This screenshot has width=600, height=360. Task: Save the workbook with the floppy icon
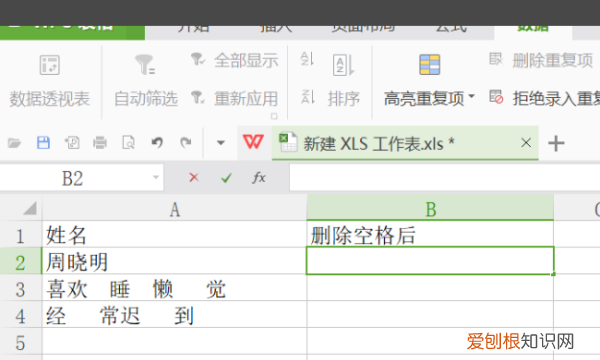coord(43,143)
